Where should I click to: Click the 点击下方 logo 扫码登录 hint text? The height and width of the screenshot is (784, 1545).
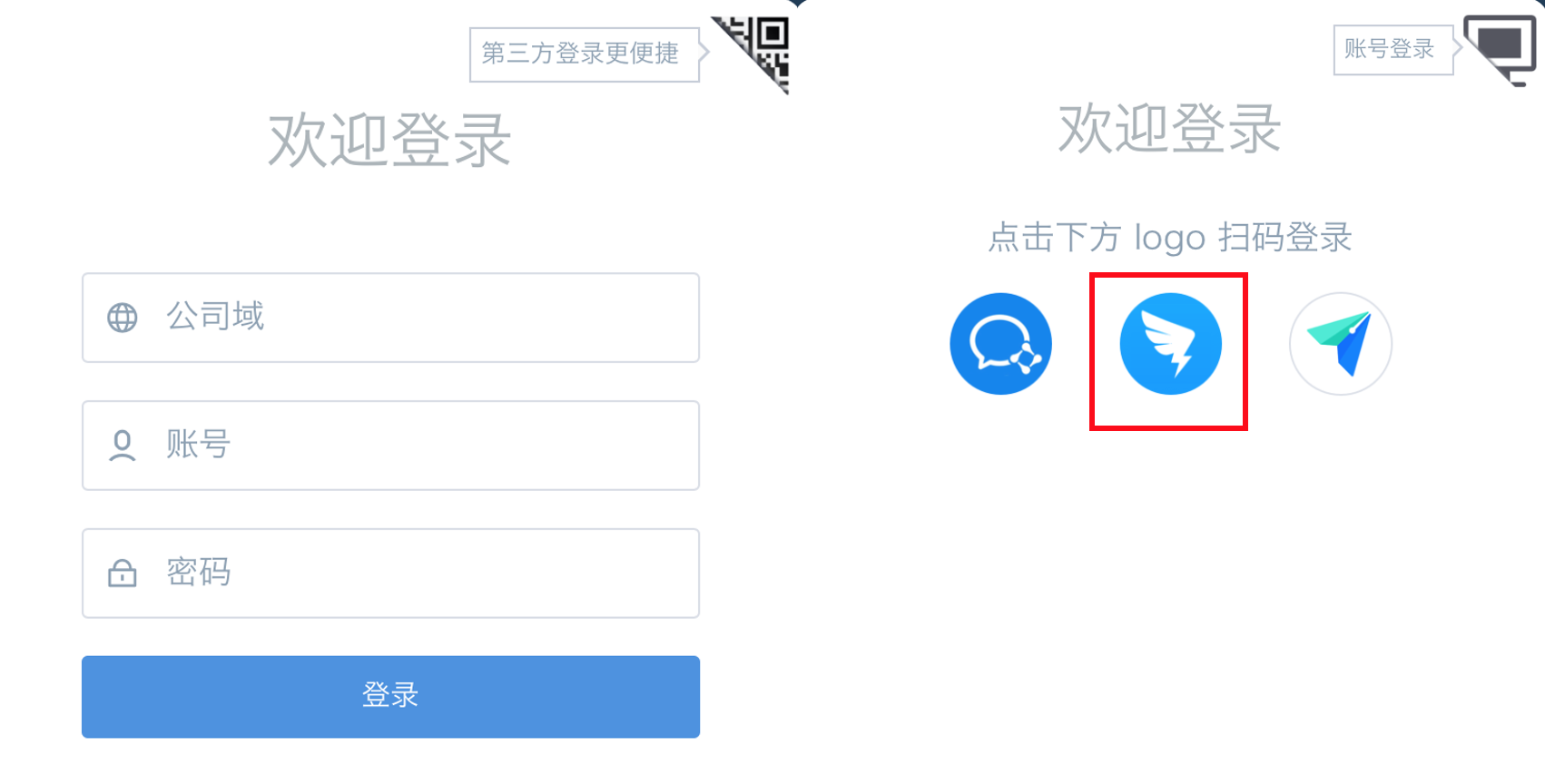coord(1170,238)
